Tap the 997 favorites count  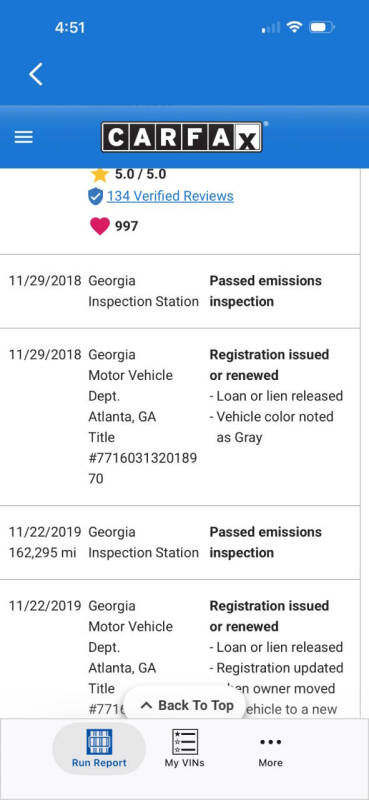[x=127, y=226]
